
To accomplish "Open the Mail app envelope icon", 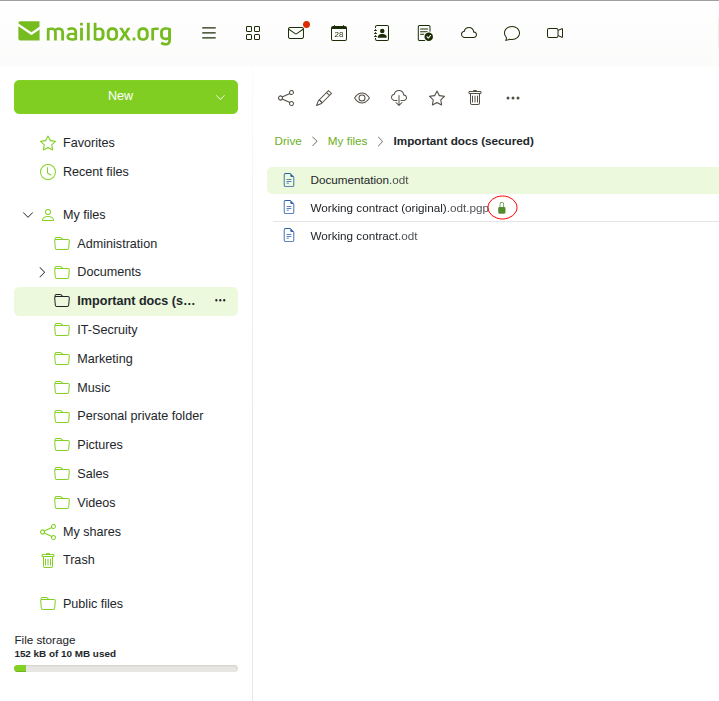I will pyautogui.click(x=296, y=33).
